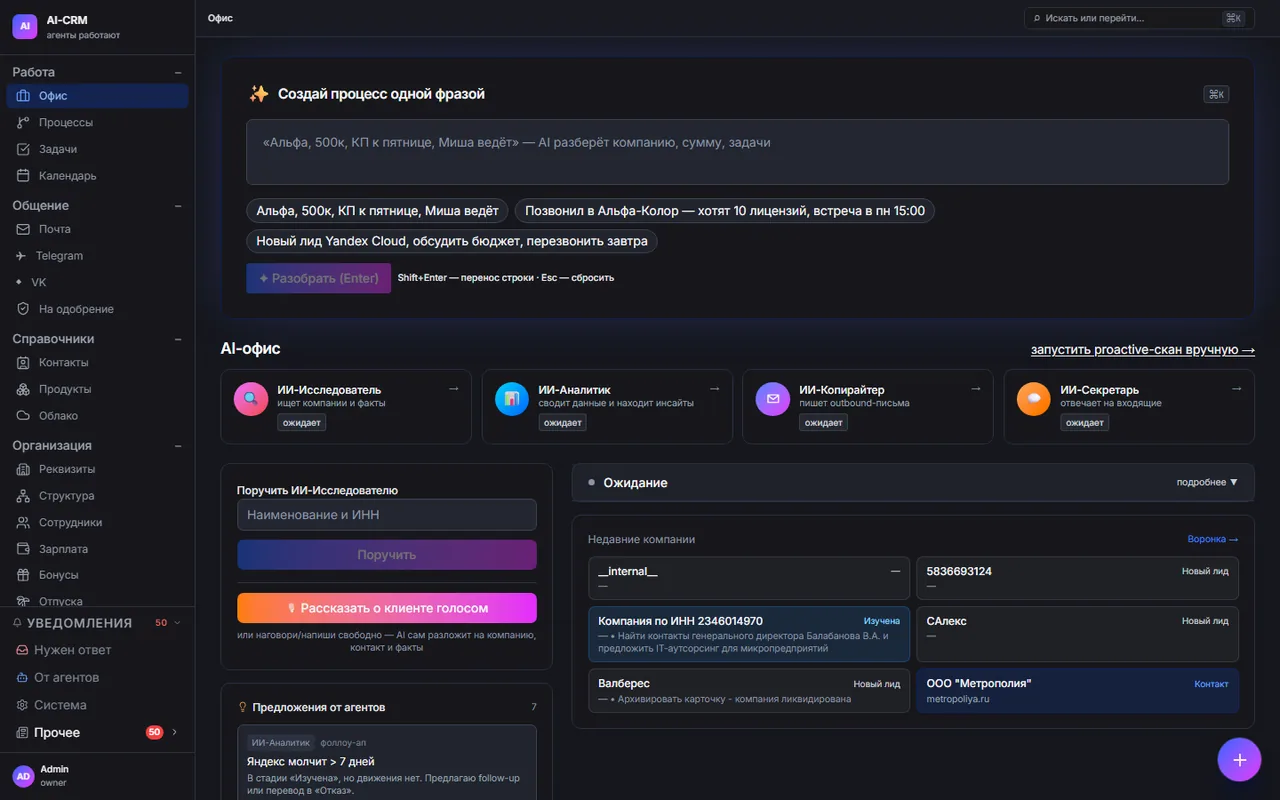Open the ИИ-Аналитик agent avatar
The width and height of the screenshot is (1280, 800).
511,399
